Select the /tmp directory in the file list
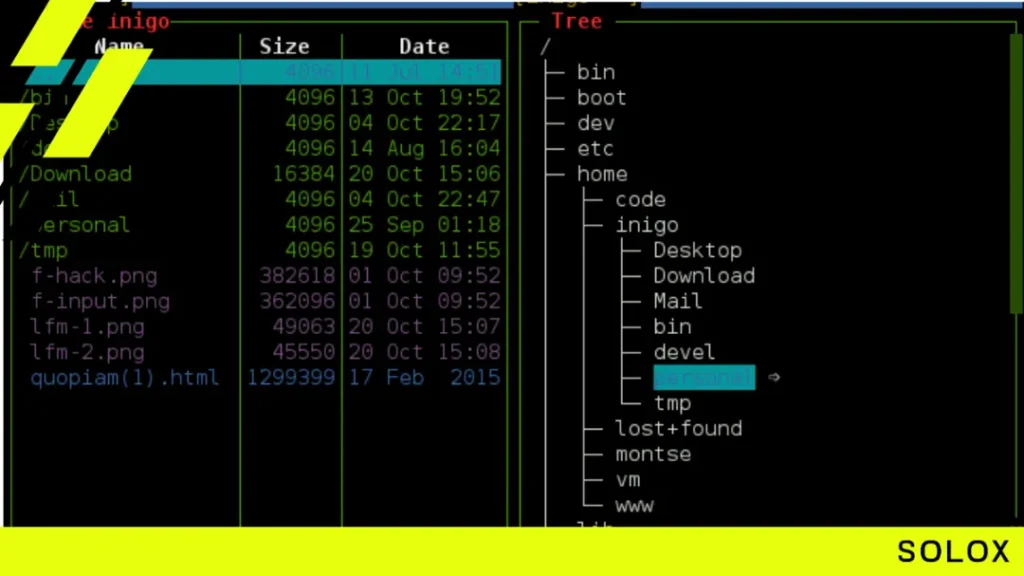The width and height of the screenshot is (1024, 576). coord(43,250)
